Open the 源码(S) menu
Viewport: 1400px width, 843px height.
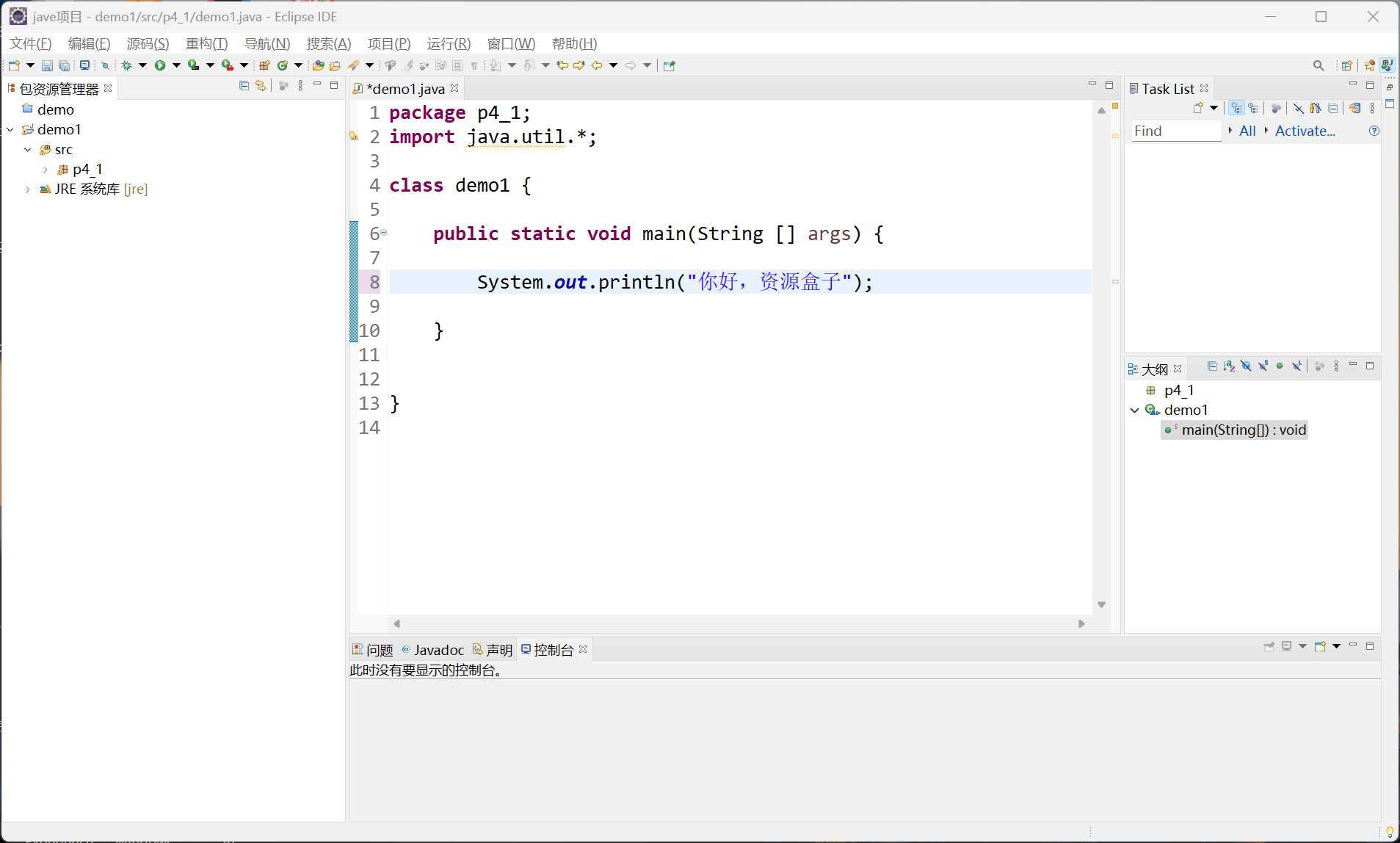148,43
